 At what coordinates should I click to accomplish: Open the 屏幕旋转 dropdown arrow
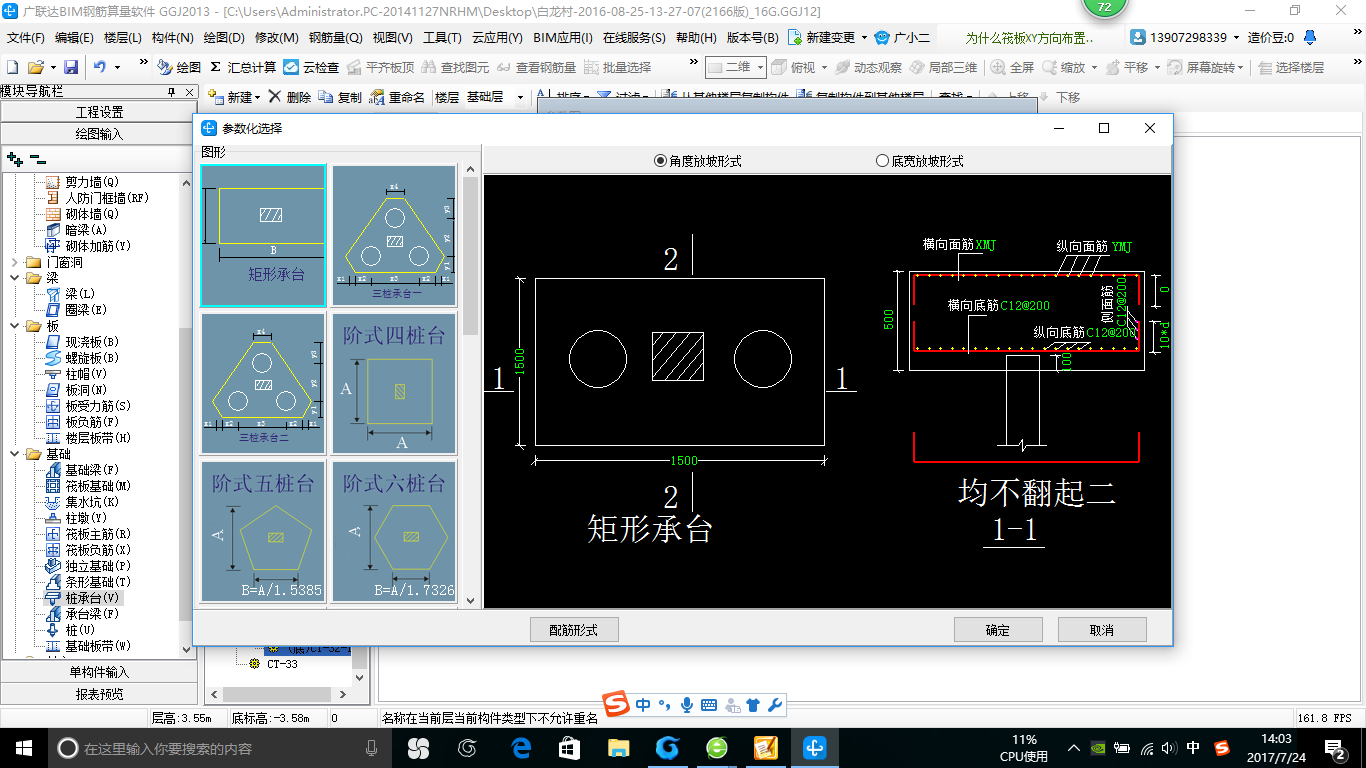pyautogui.click(x=1241, y=68)
